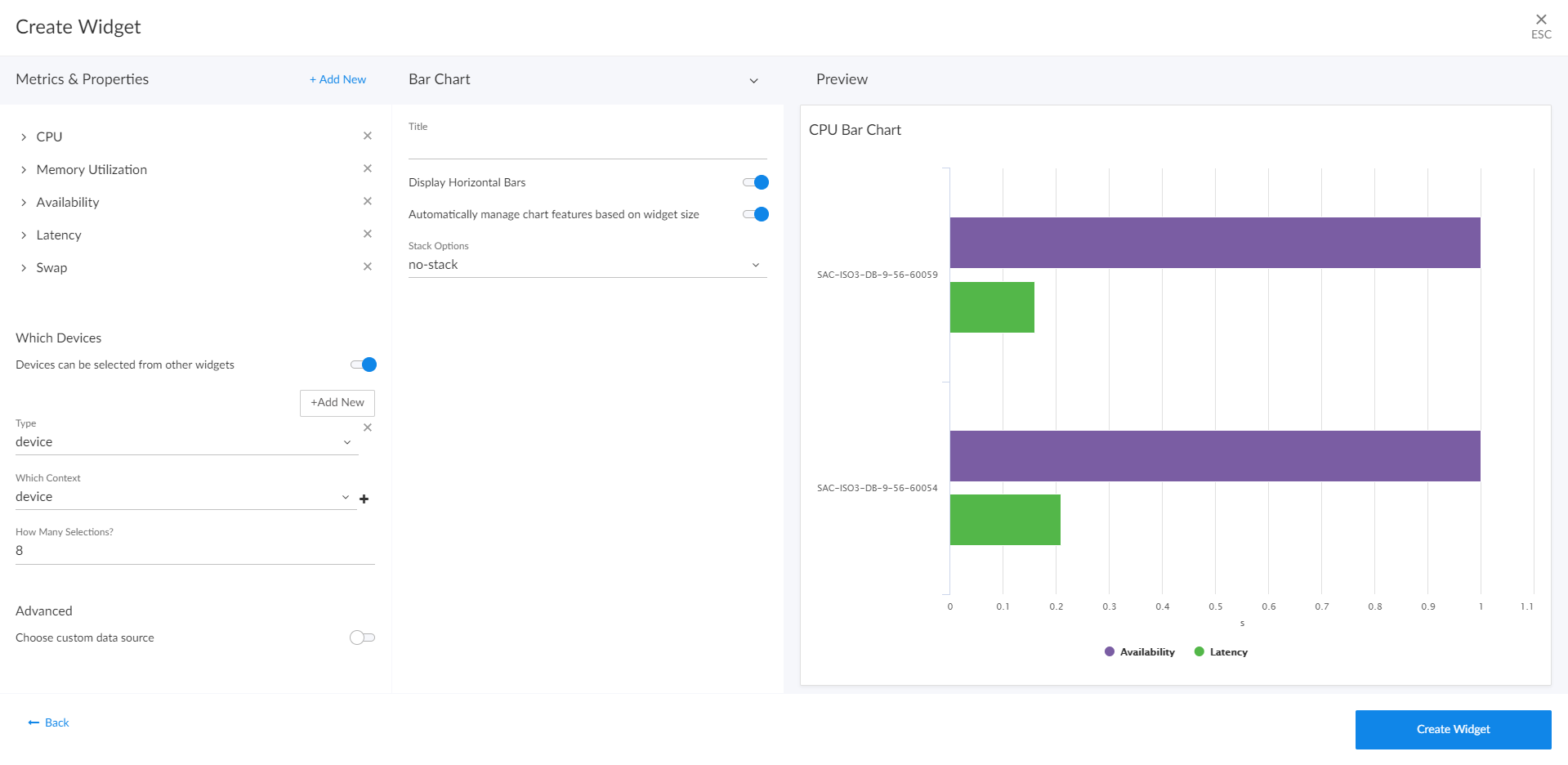Viewport: 1568px width, 765px height.
Task: Expand the CPU metric row
Action: pos(24,137)
